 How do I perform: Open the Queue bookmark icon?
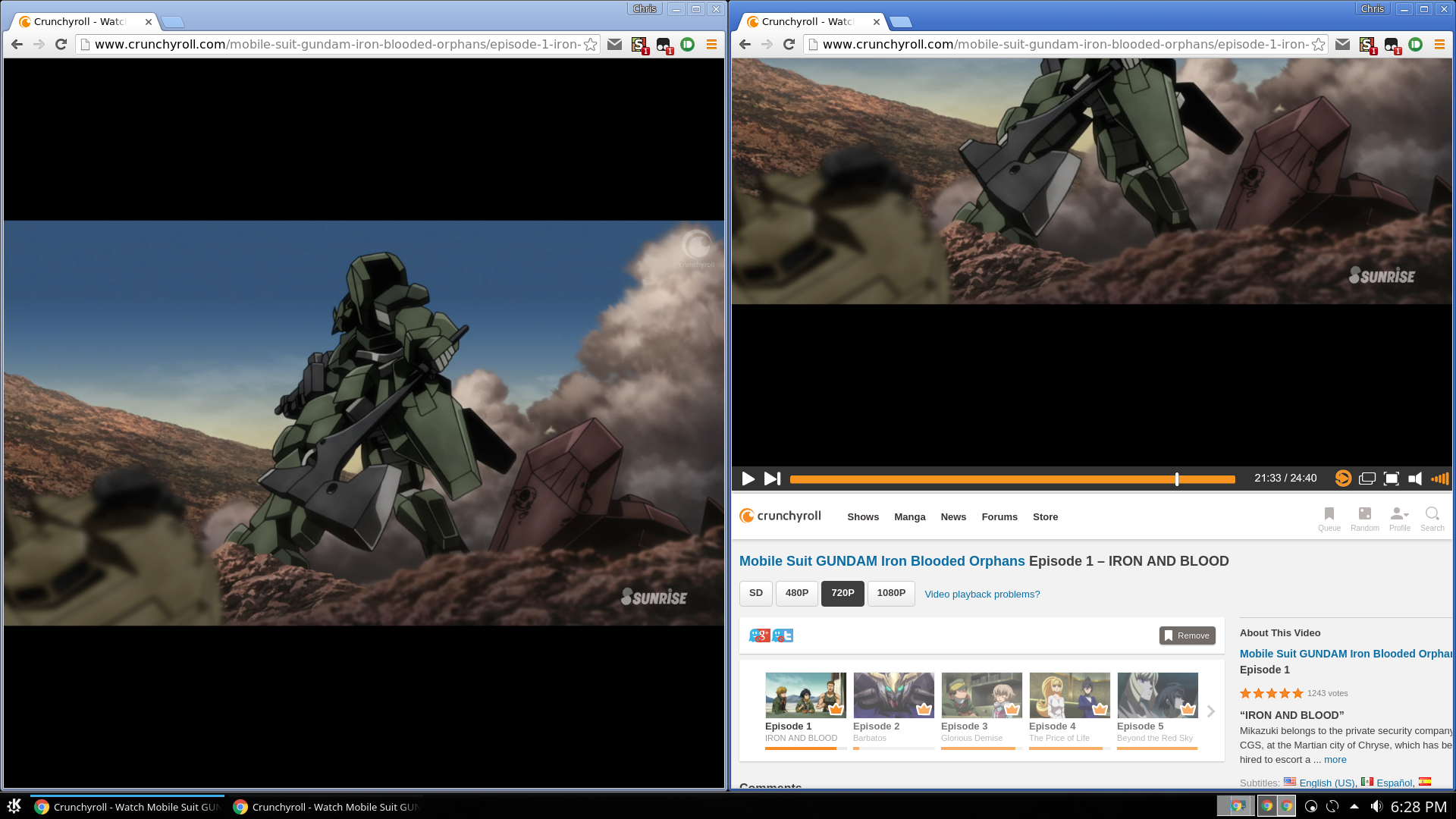pyautogui.click(x=1329, y=514)
